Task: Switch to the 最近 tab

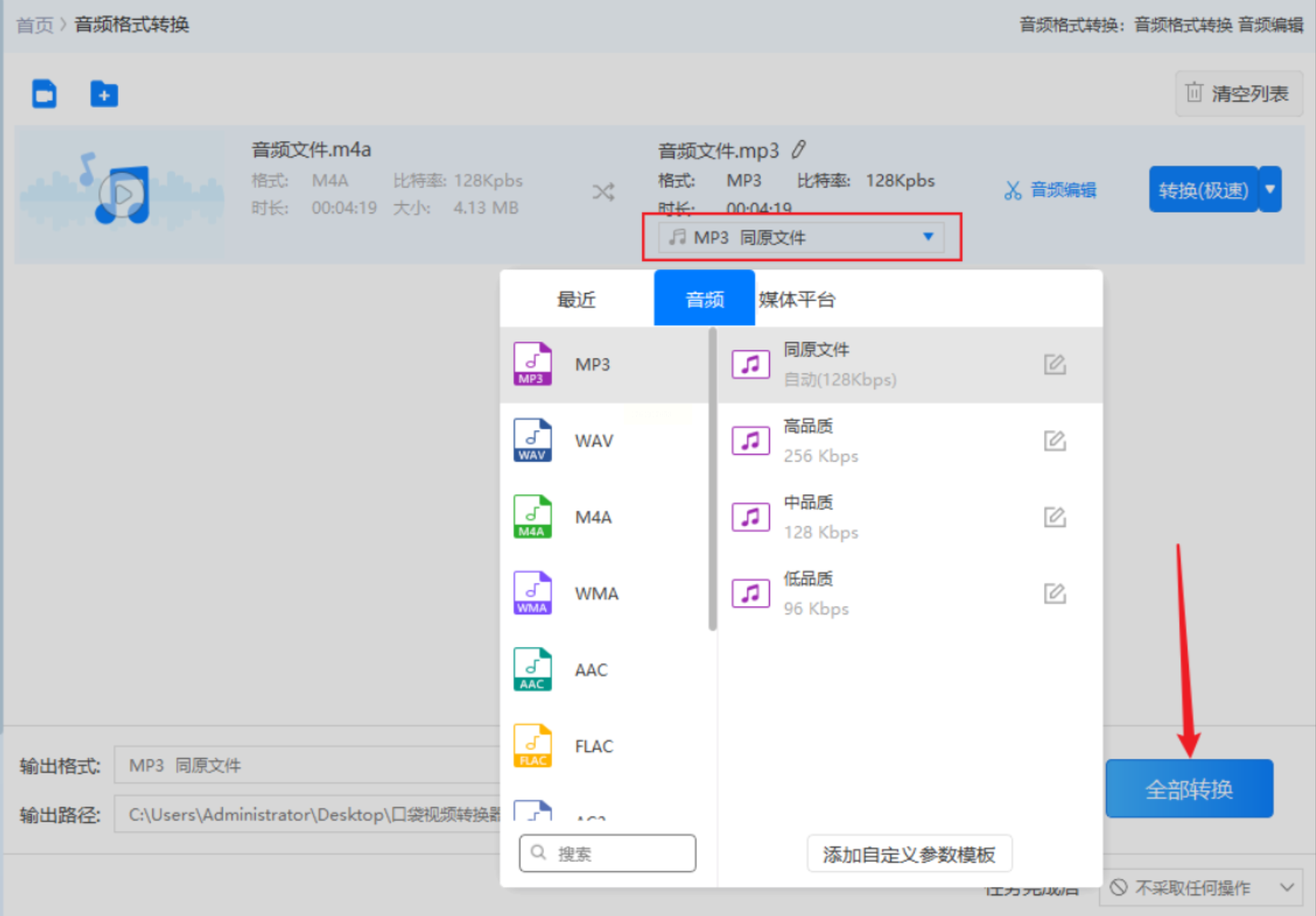Action: click(x=576, y=299)
